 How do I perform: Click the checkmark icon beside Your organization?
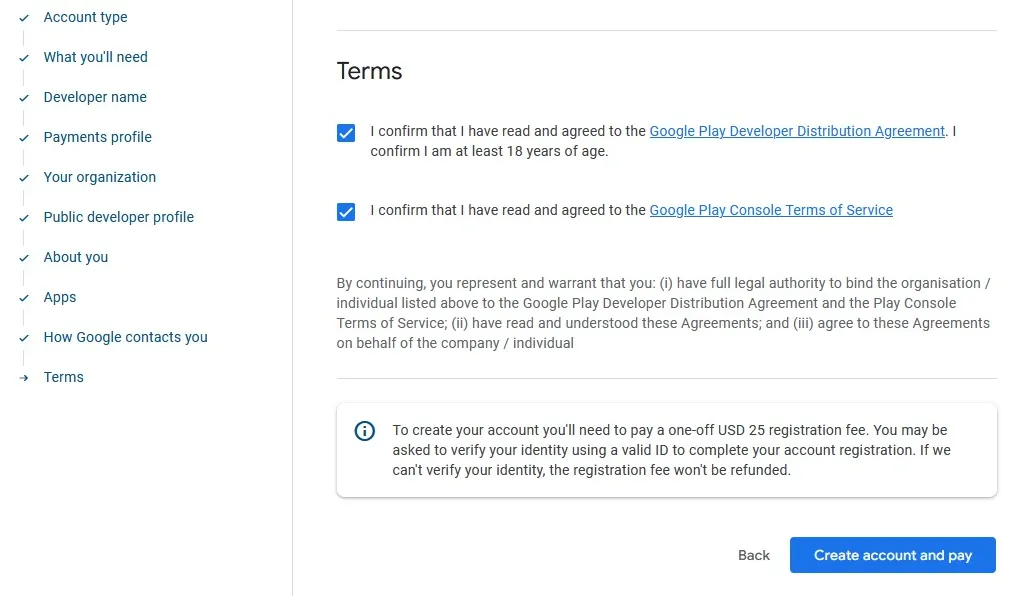point(22,177)
